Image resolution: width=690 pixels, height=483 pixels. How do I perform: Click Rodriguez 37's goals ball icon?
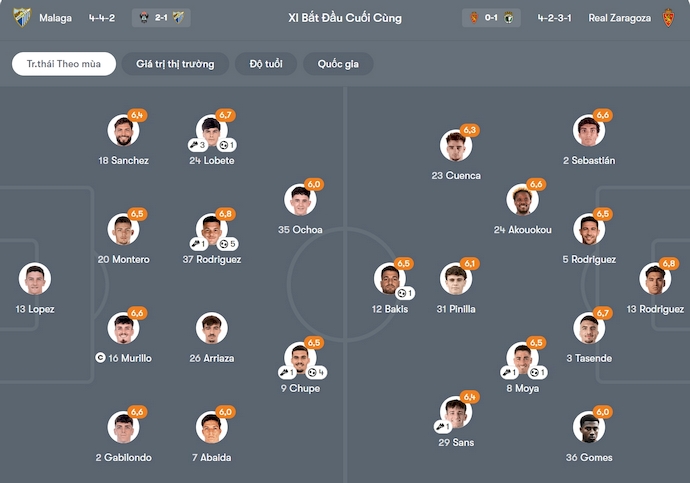[225, 244]
